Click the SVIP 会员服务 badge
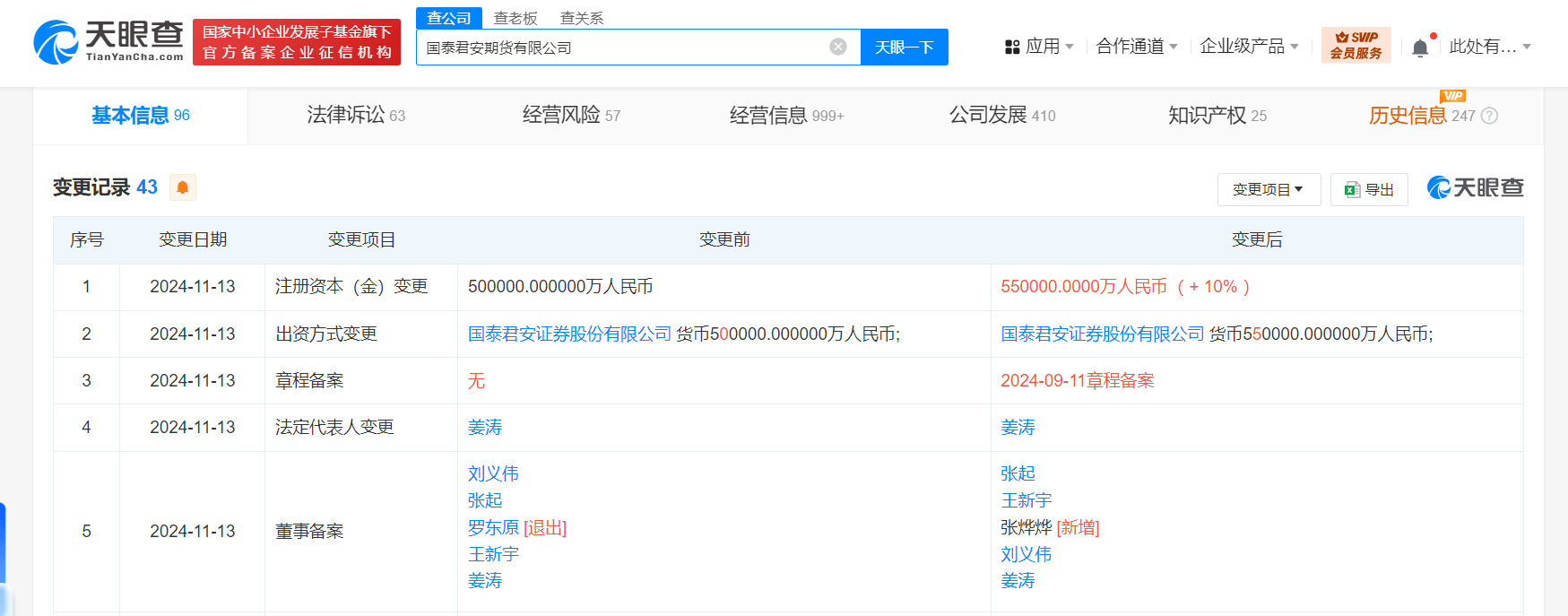Image resolution: width=1568 pixels, height=616 pixels. point(1356,45)
